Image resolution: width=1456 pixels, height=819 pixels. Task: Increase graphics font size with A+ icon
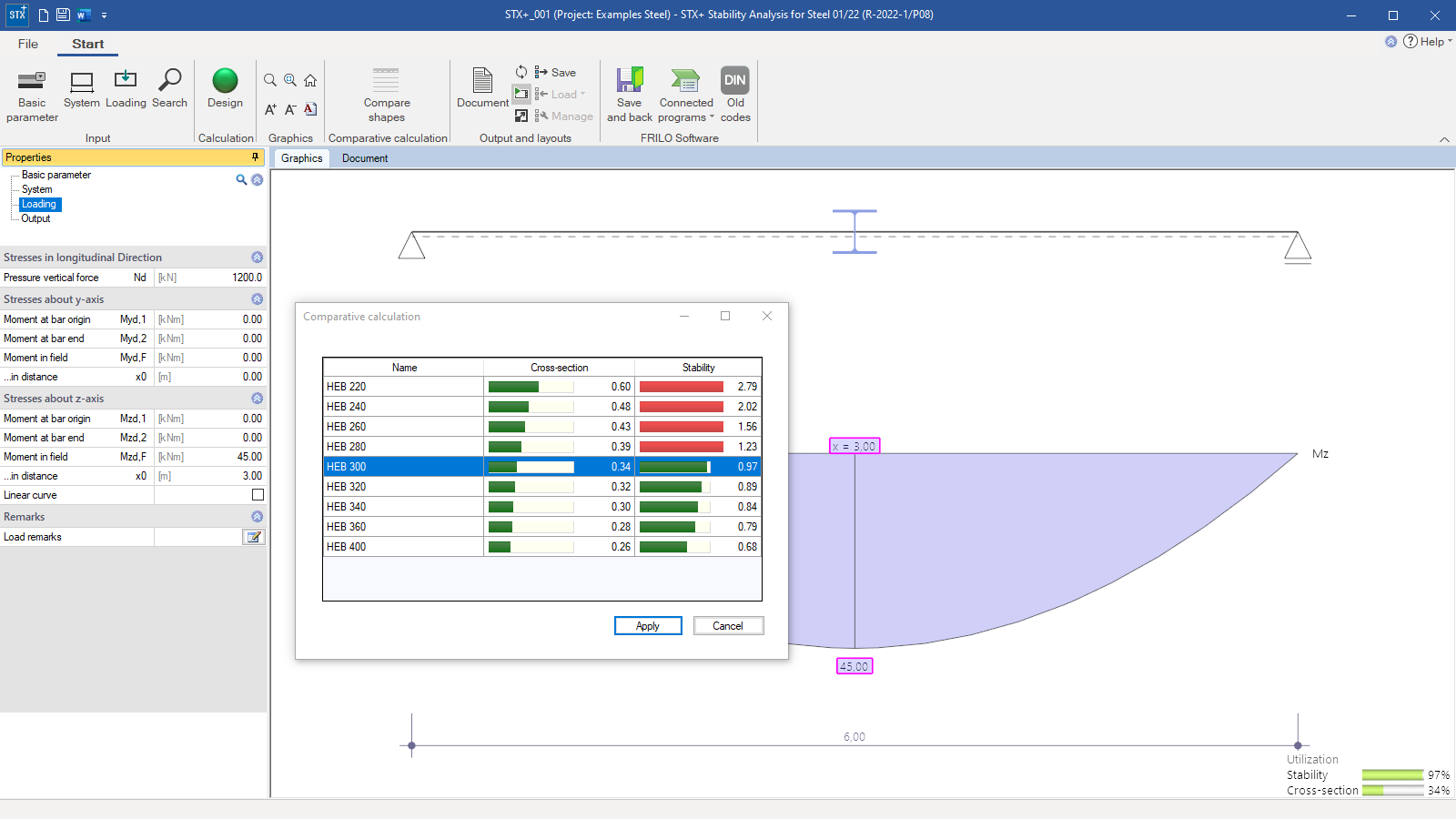(270, 109)
